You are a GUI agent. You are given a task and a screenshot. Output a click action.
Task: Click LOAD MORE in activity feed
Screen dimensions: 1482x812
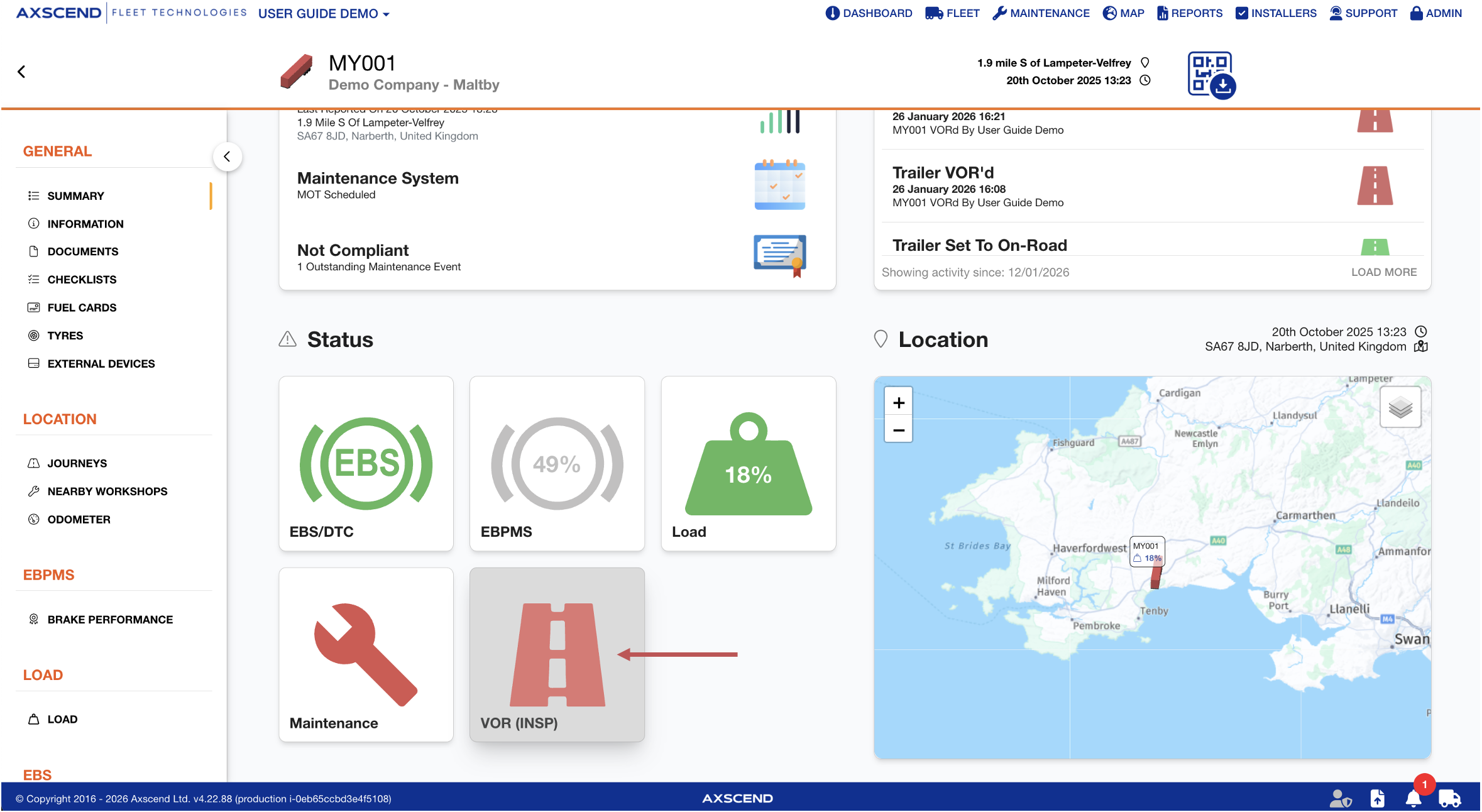tap(1384, 272)
